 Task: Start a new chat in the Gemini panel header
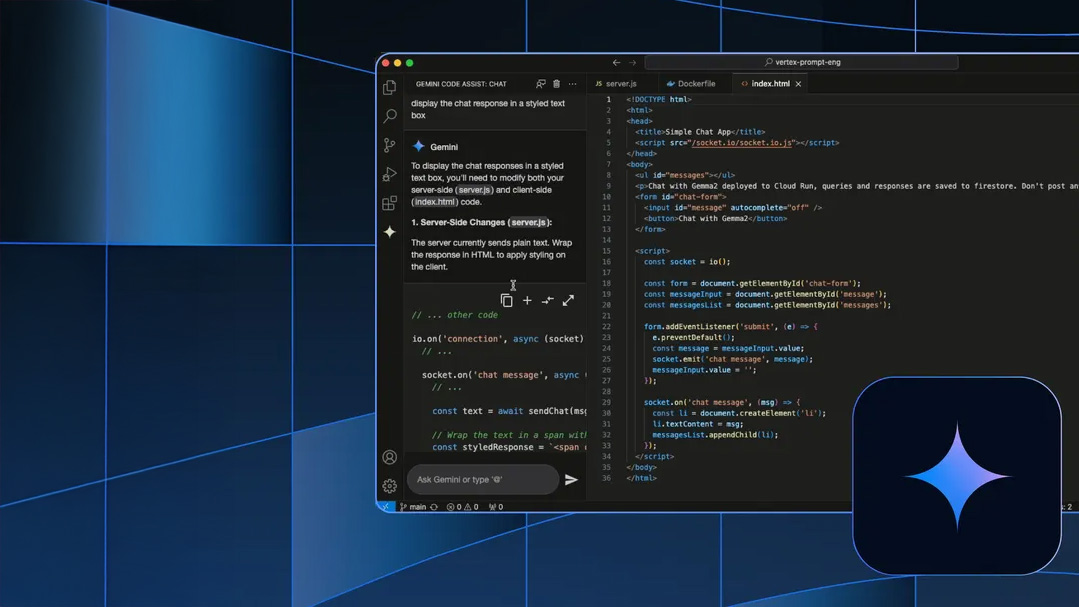click(541, 84)
